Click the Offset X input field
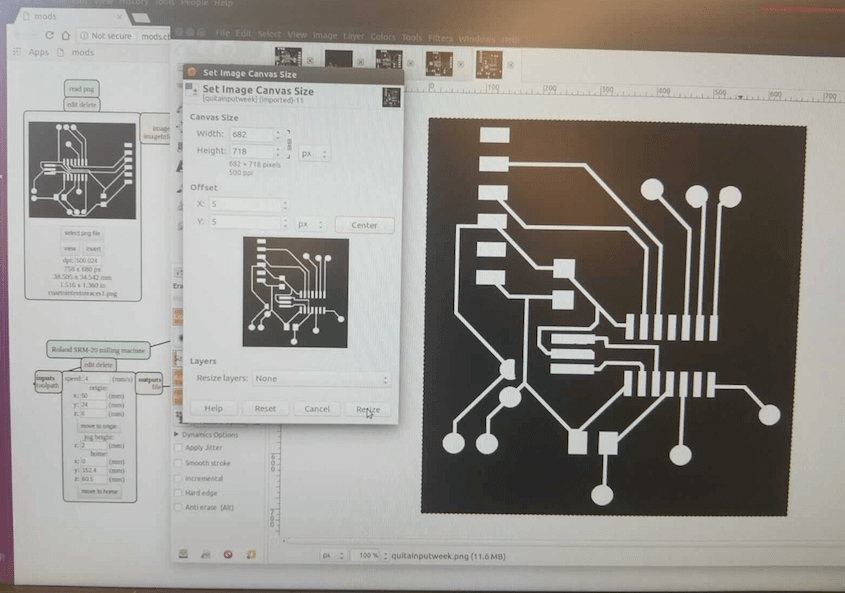This screenshot has width=845, height=593. (x=245, y=204)
